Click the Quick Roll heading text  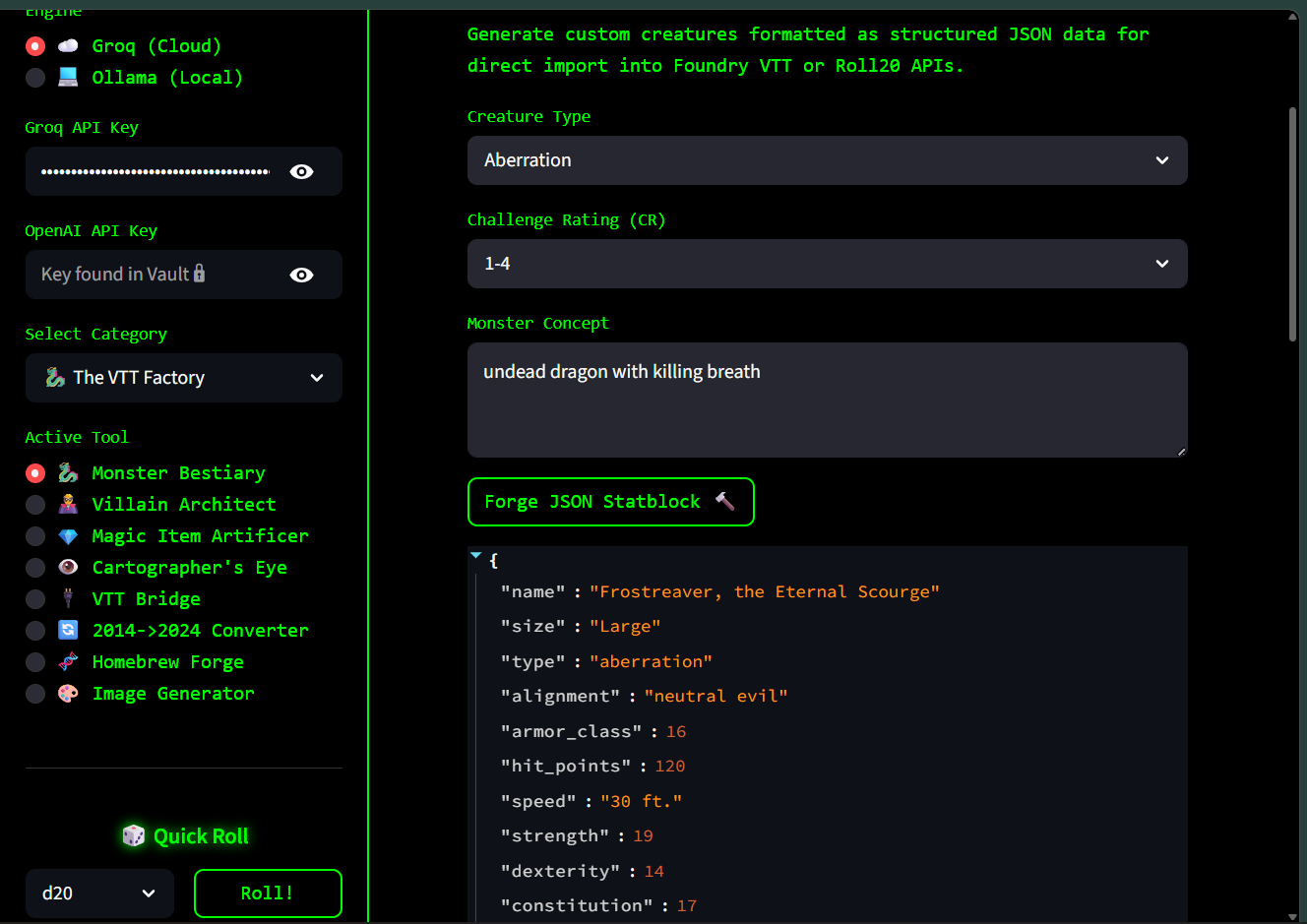pos(201,836)
